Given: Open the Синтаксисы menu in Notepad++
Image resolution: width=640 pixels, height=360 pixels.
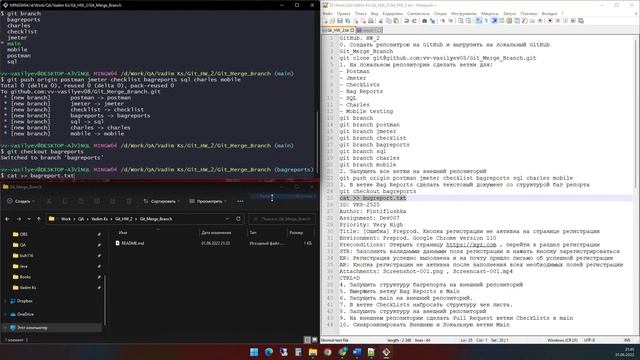Looking at the screenshot, I should [x=418, y=13].
